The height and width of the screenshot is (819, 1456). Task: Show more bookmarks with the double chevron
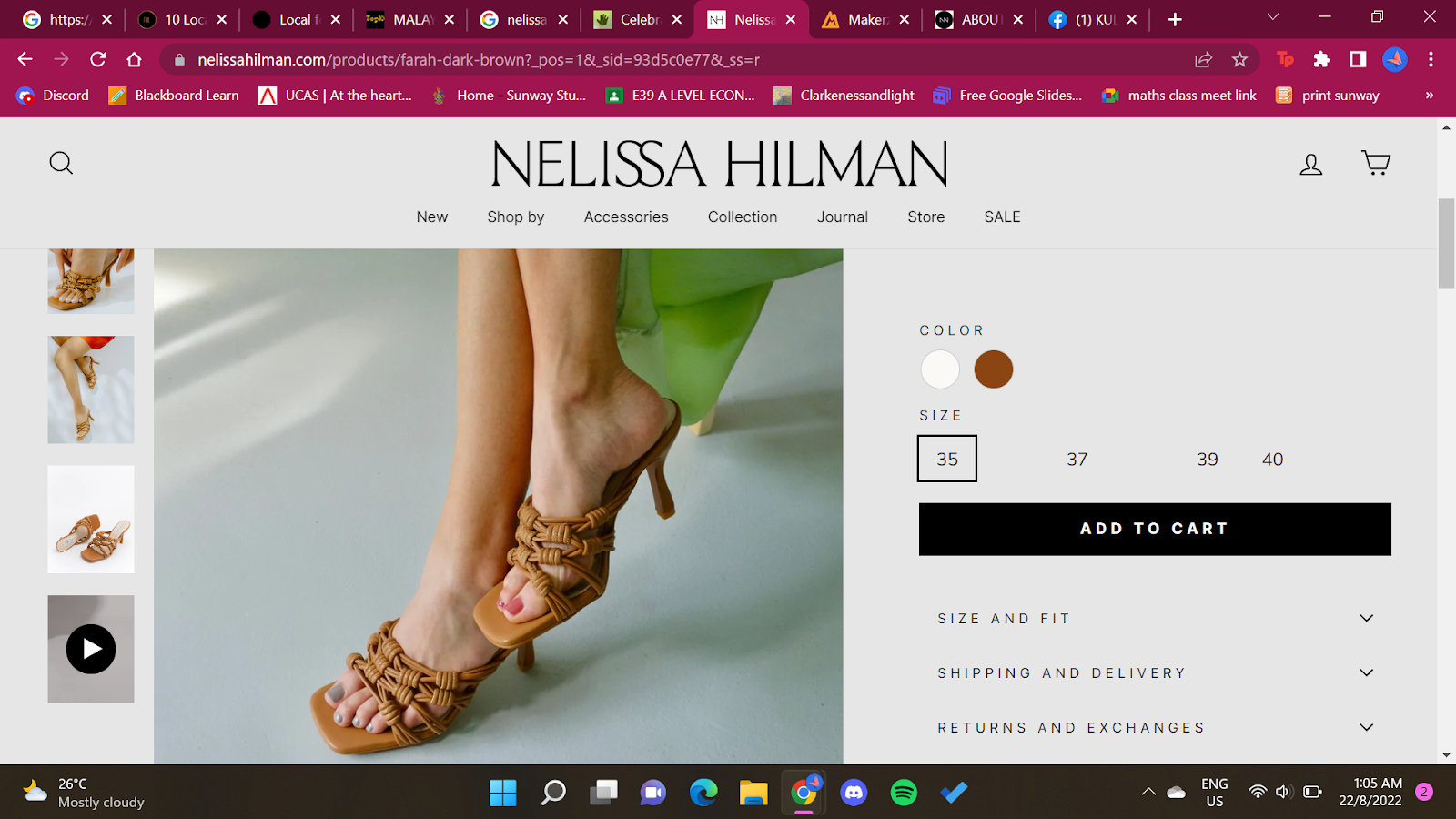(1430, 96)
